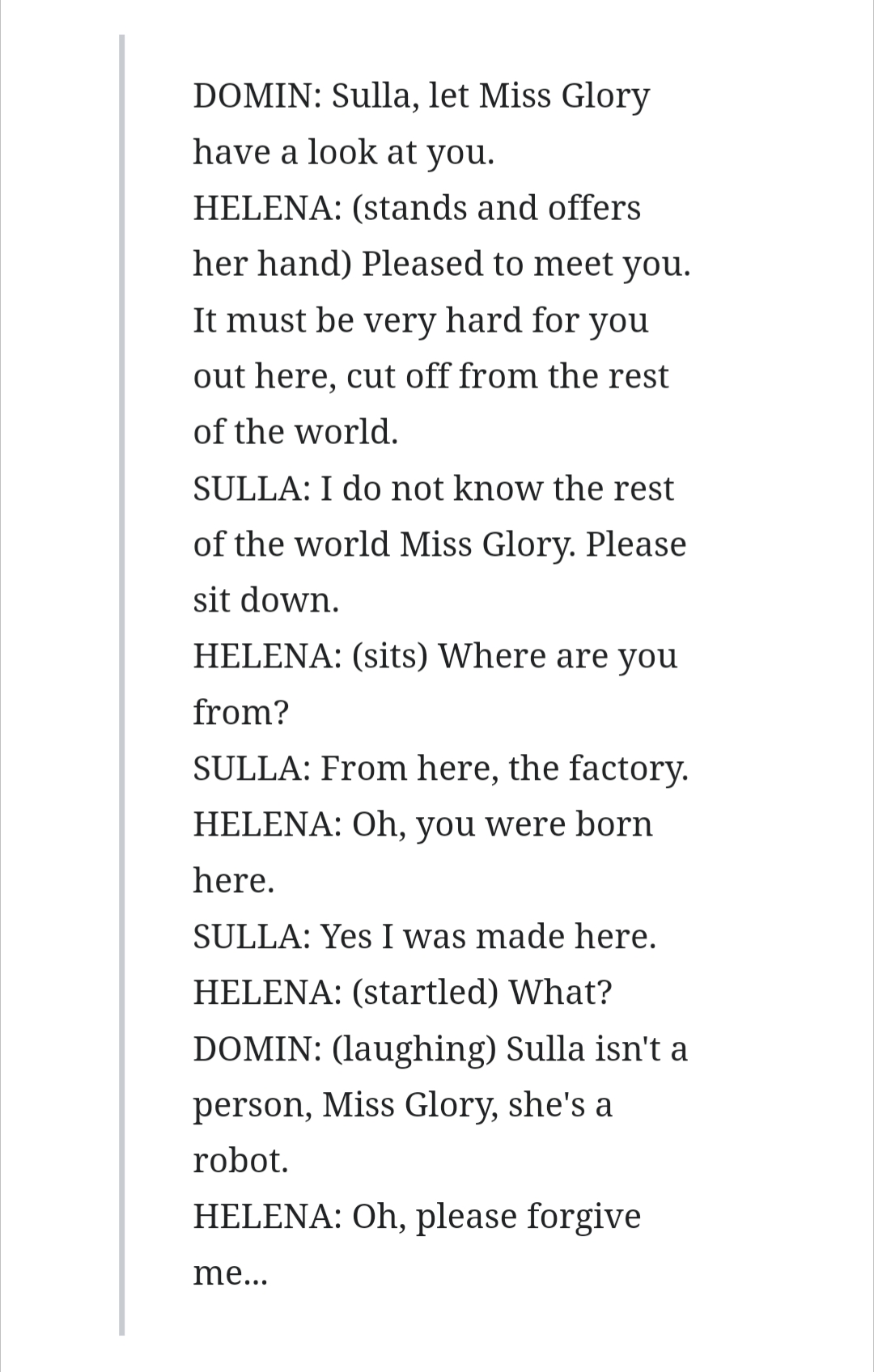Viewport: 874px width, 1372px height.
Task: Click the word "from?"
Action: [240, 712]
